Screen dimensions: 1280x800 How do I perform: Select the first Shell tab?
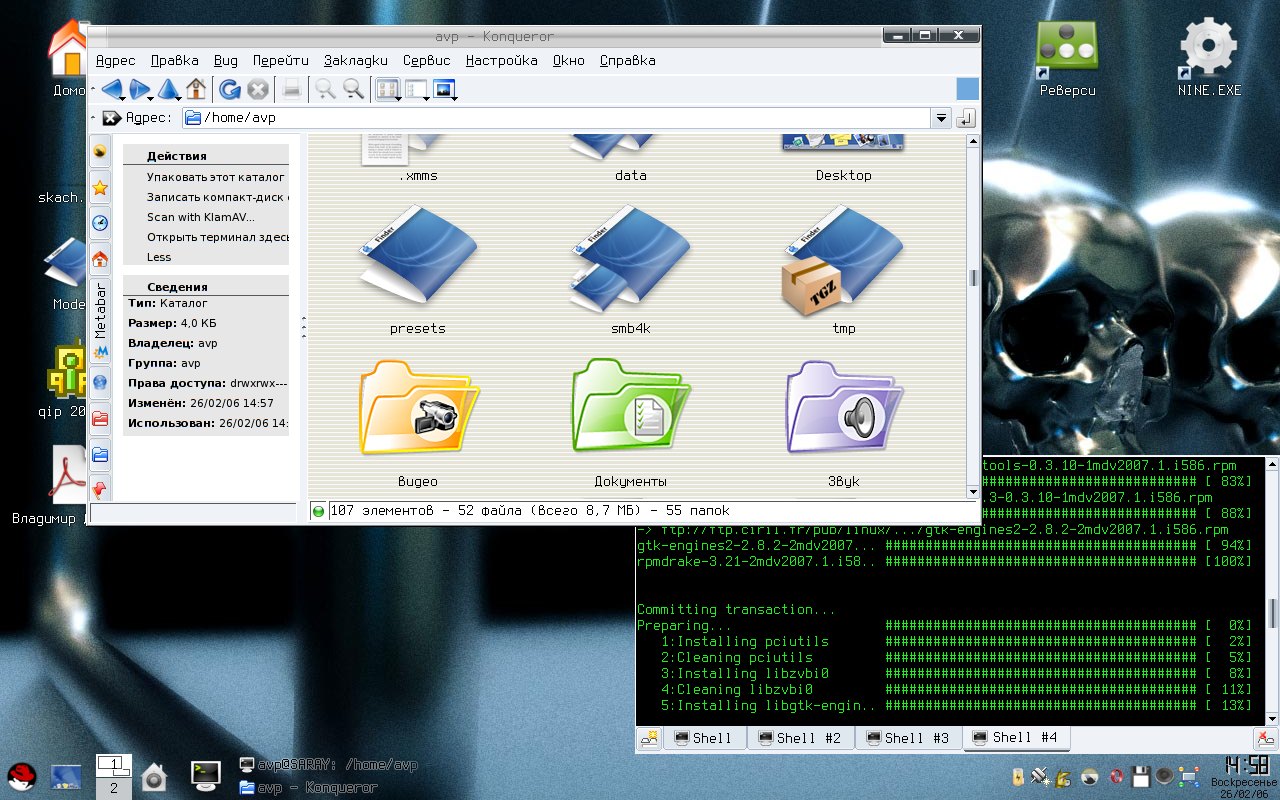click(x=706, y=739)
